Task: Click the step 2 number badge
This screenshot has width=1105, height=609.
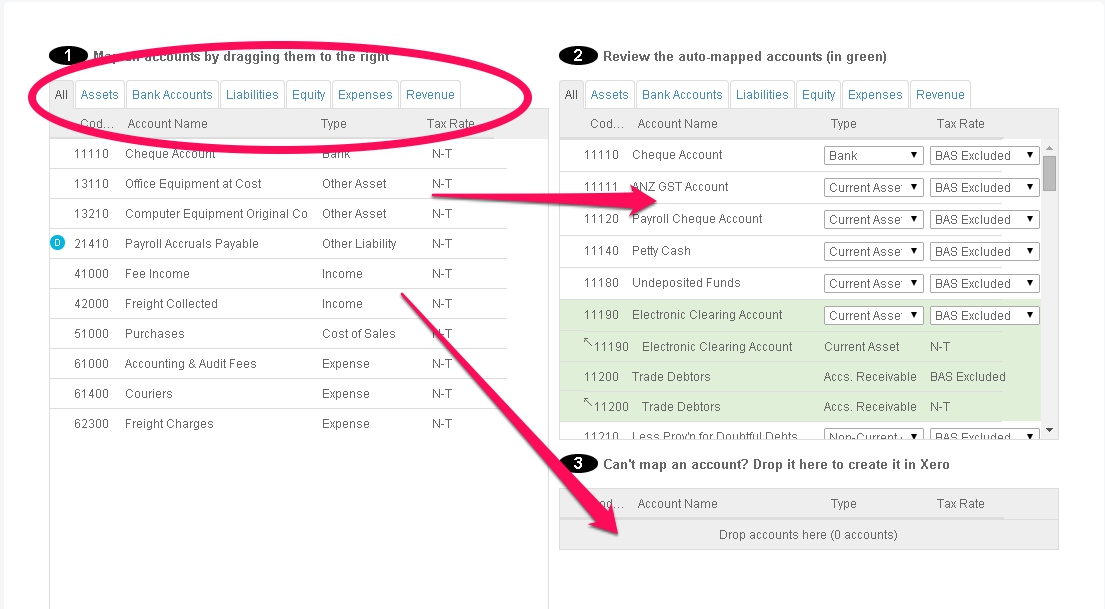Action: coord(579,56)
